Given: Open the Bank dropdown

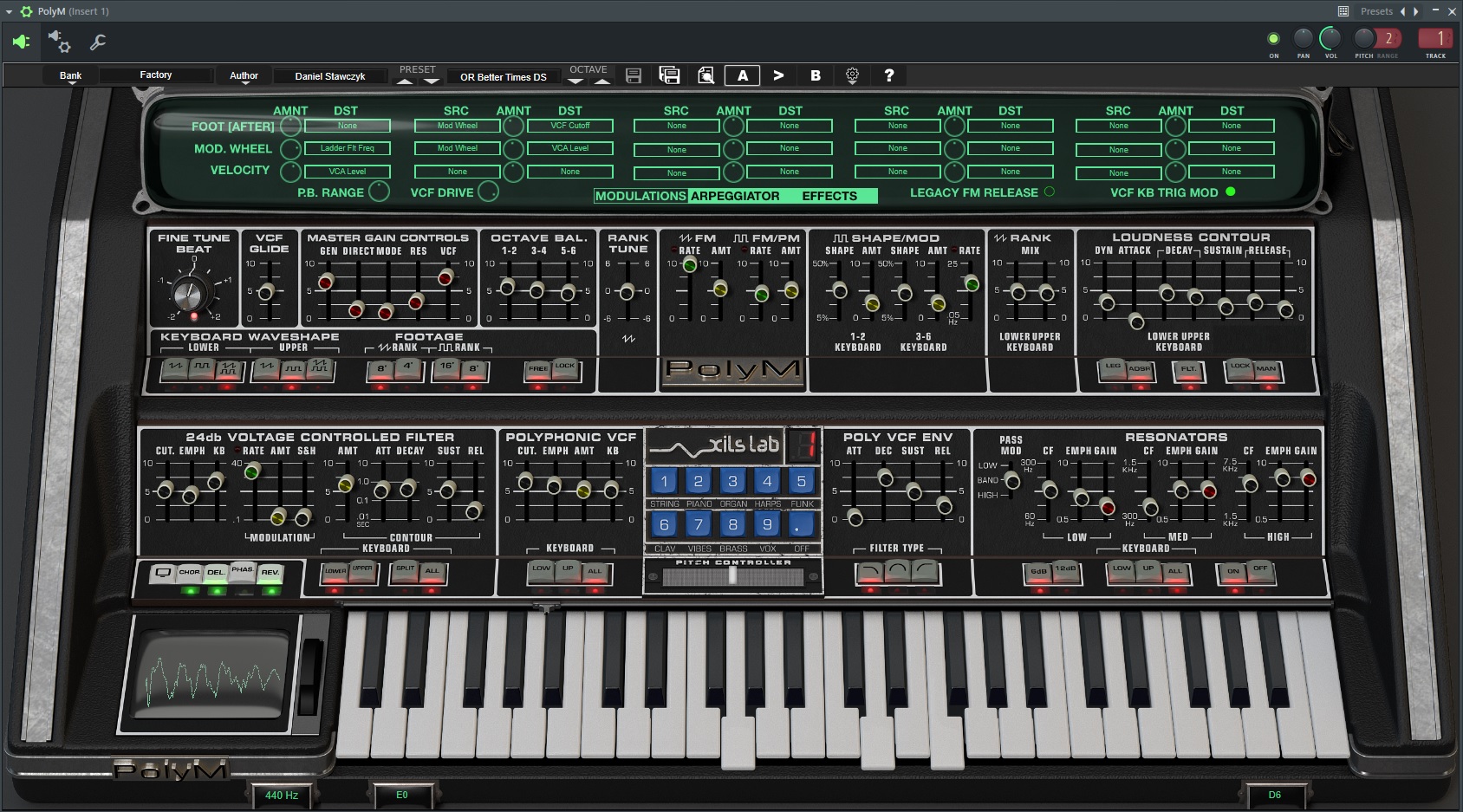Looking at the screenshot, I should click(x=70, y=76).
